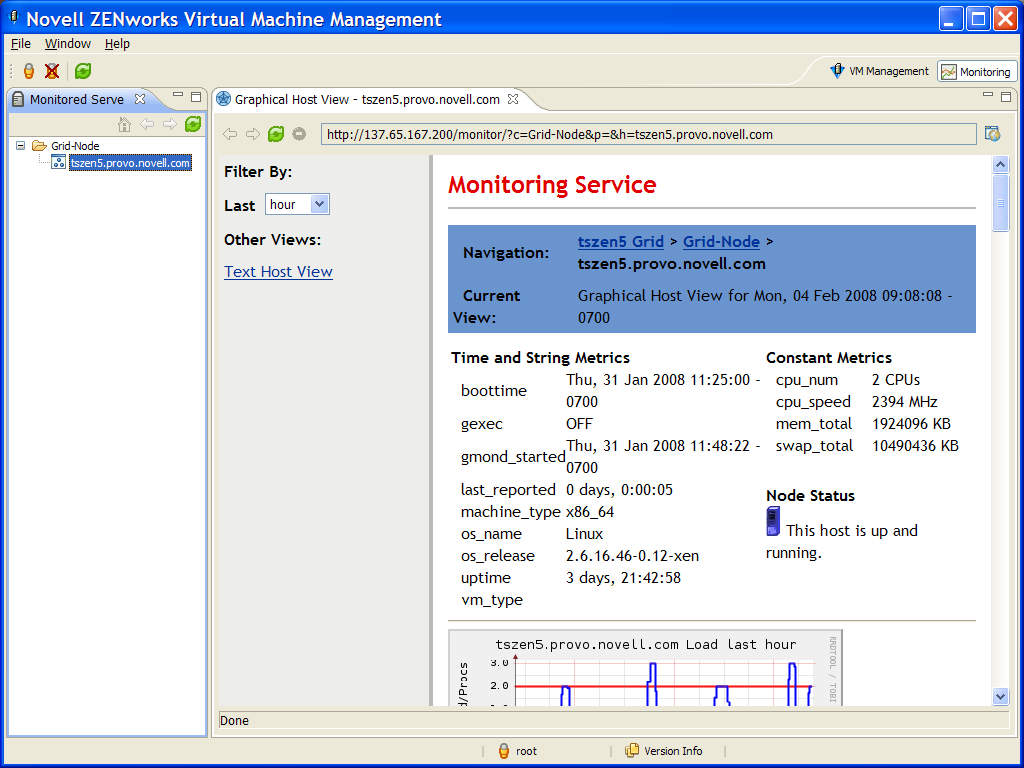Click the crossed-out logout icon in main toolbar
The height and width of the screenshot is (768, 1024).
[52, 71]
